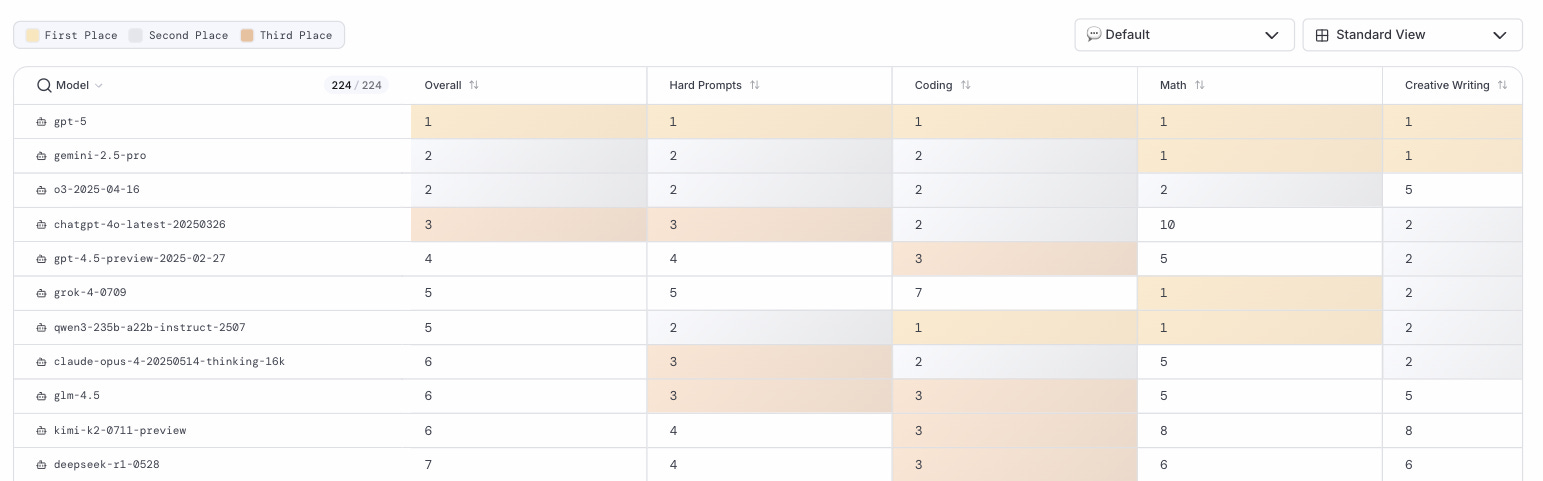This screenshot has height=481, width=1543.
Task: Select the kimi-k2-0711-preview model name
Action: (x=120, y=430)
